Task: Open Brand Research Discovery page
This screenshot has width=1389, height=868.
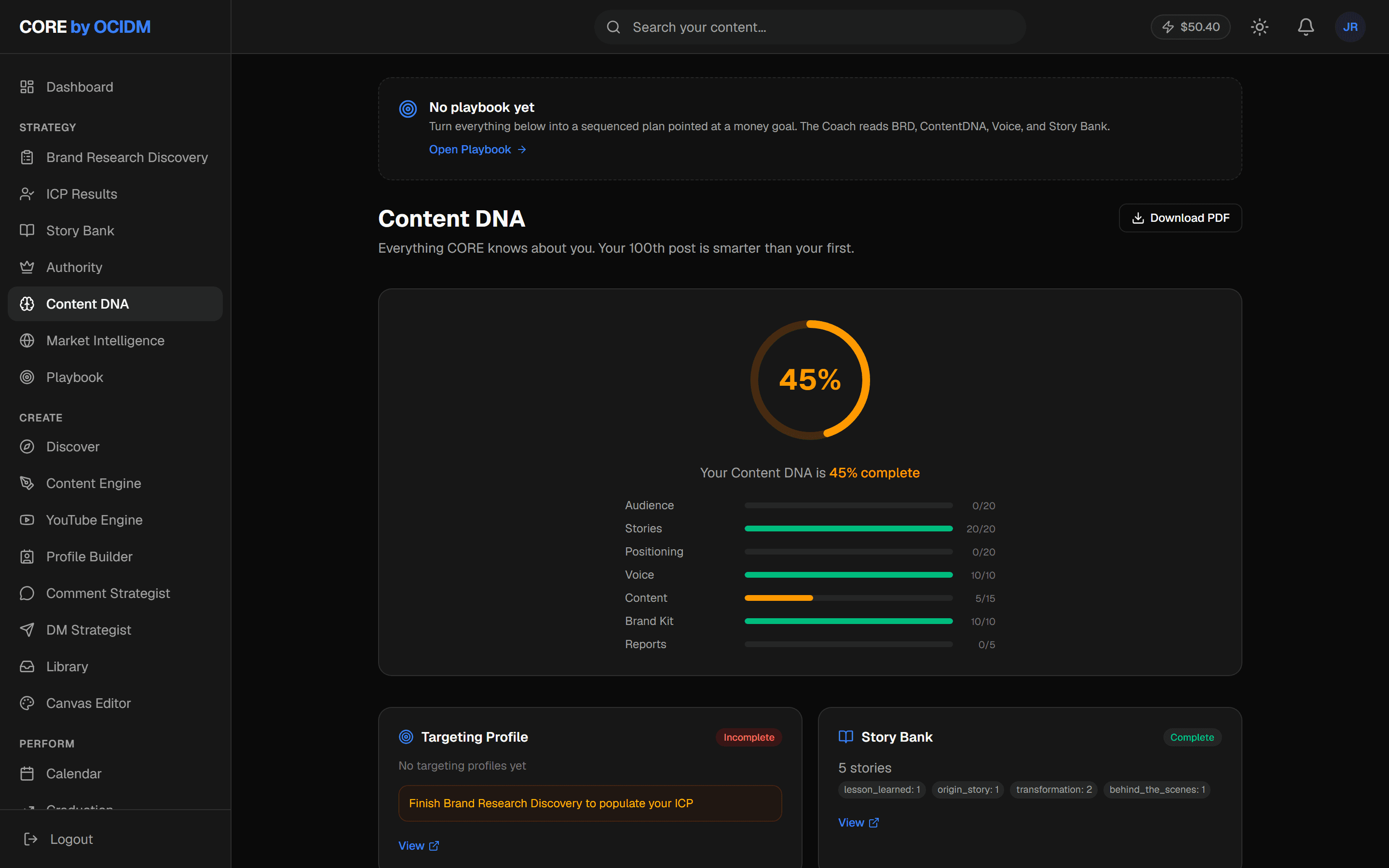Action: tap(115, 157)
